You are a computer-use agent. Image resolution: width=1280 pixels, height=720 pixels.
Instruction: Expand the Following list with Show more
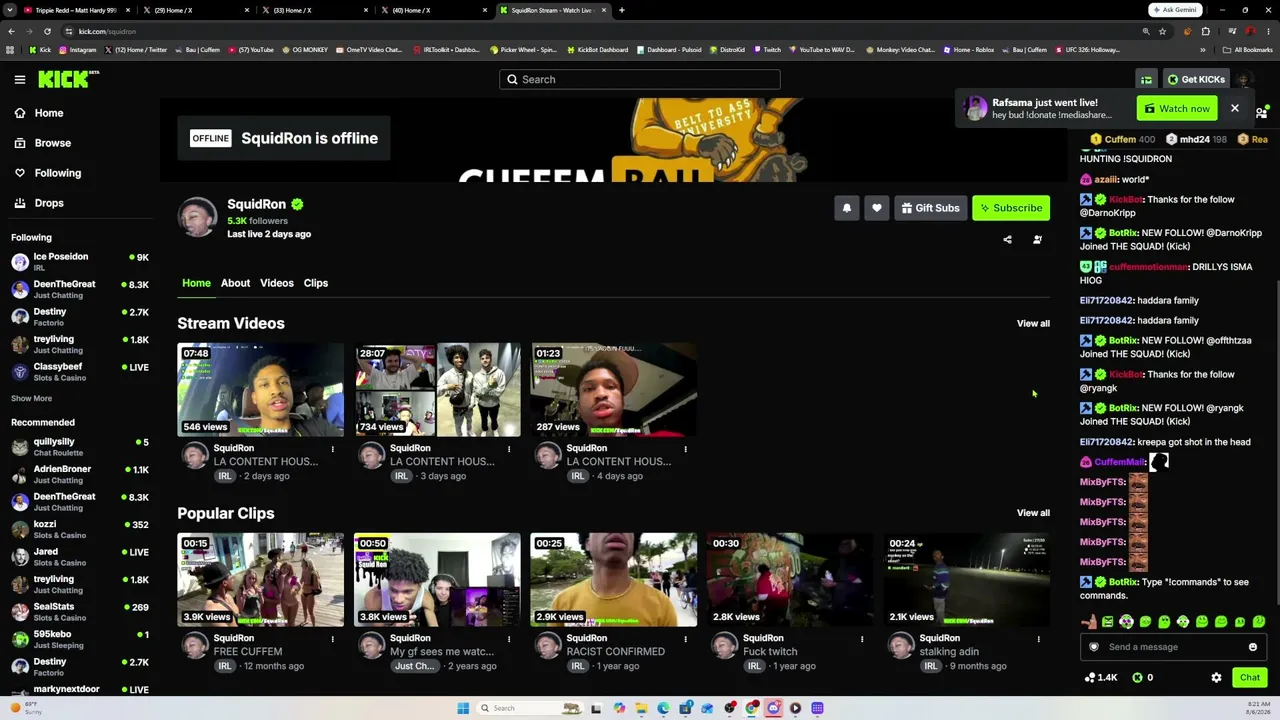pyautogui.click(x=31, y=398)
